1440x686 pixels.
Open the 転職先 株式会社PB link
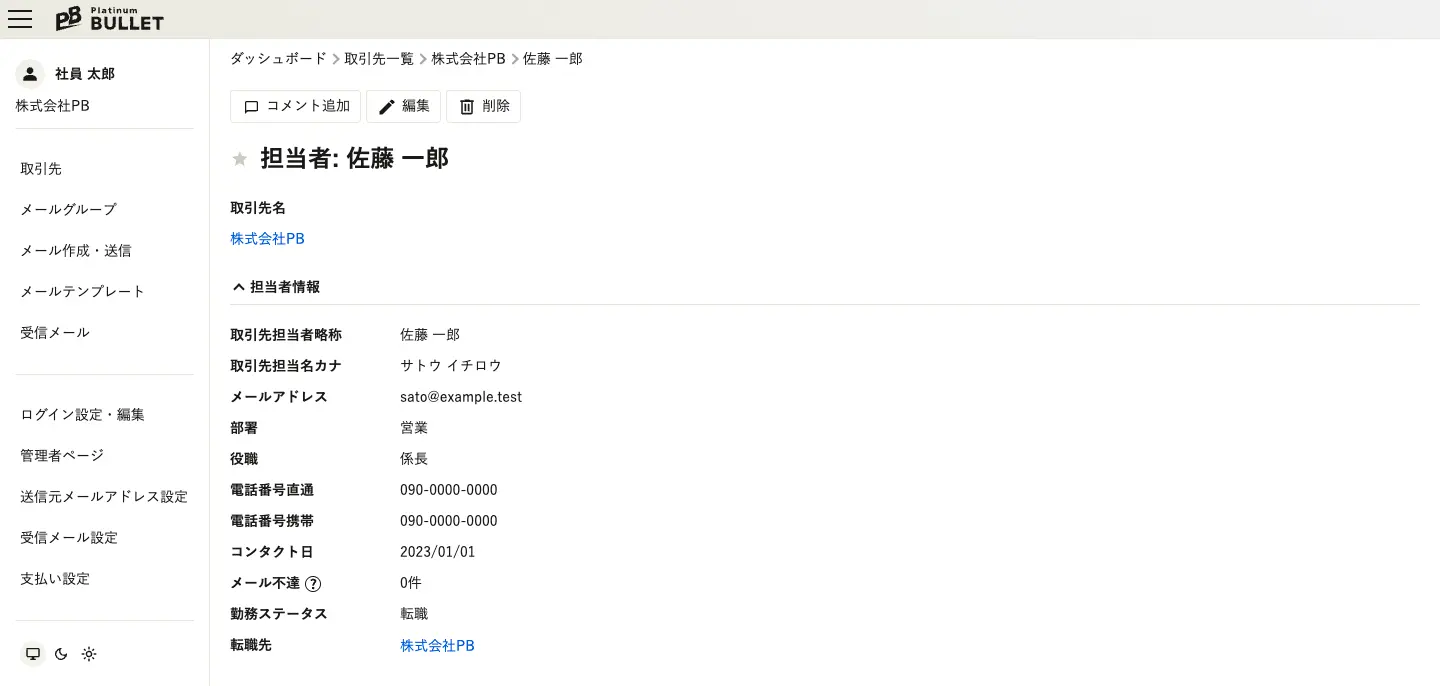[x=437, y=646]
